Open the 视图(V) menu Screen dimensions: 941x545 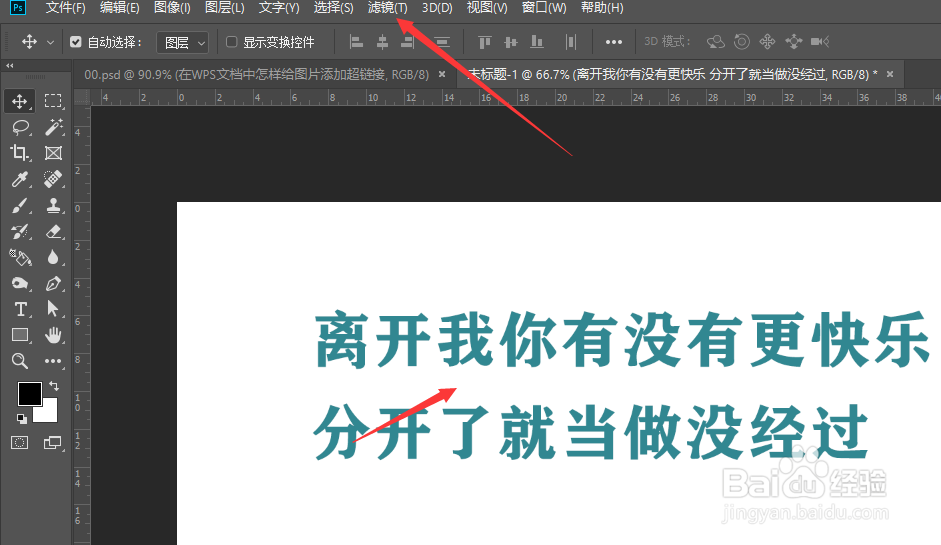coord(487,8)
